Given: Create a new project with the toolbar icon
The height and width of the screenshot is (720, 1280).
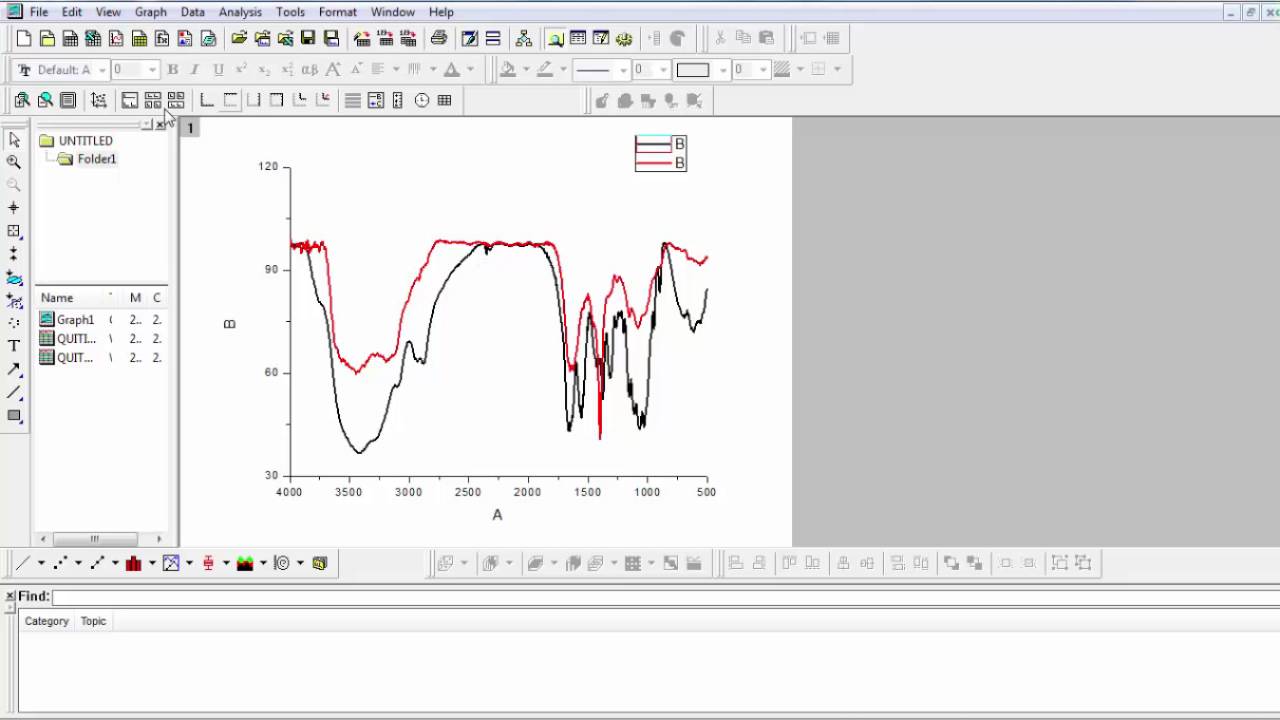Looking at the screenshot, I should pyautogui.click(x=24, y=39).
